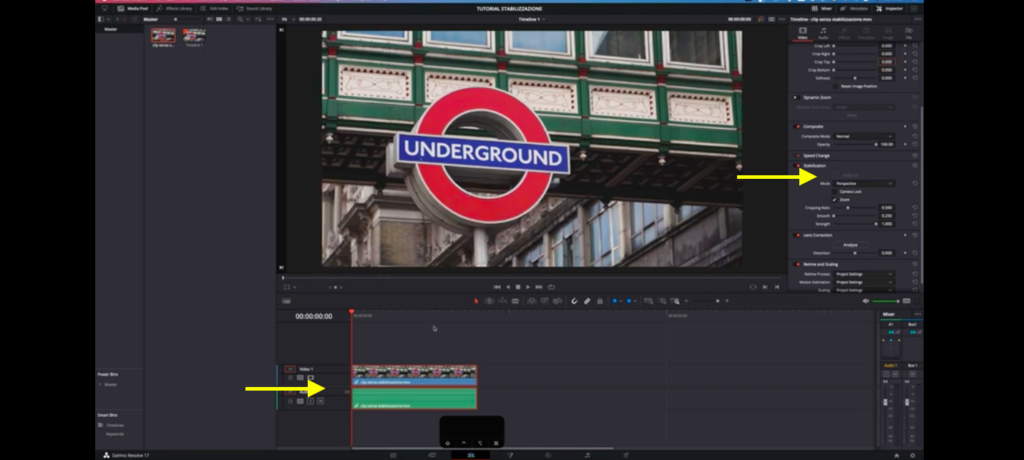Select the Master bin in the bin list
The height and width of the screenshot is (460, 1024).
point(110,29)
